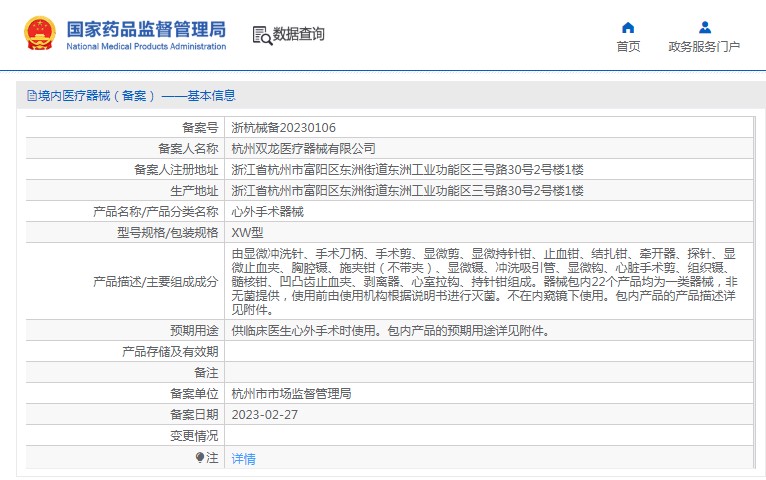Click the 产品描述/主要组成成分 label
Viewport: 766px width, 480px height.
point(155,282)
